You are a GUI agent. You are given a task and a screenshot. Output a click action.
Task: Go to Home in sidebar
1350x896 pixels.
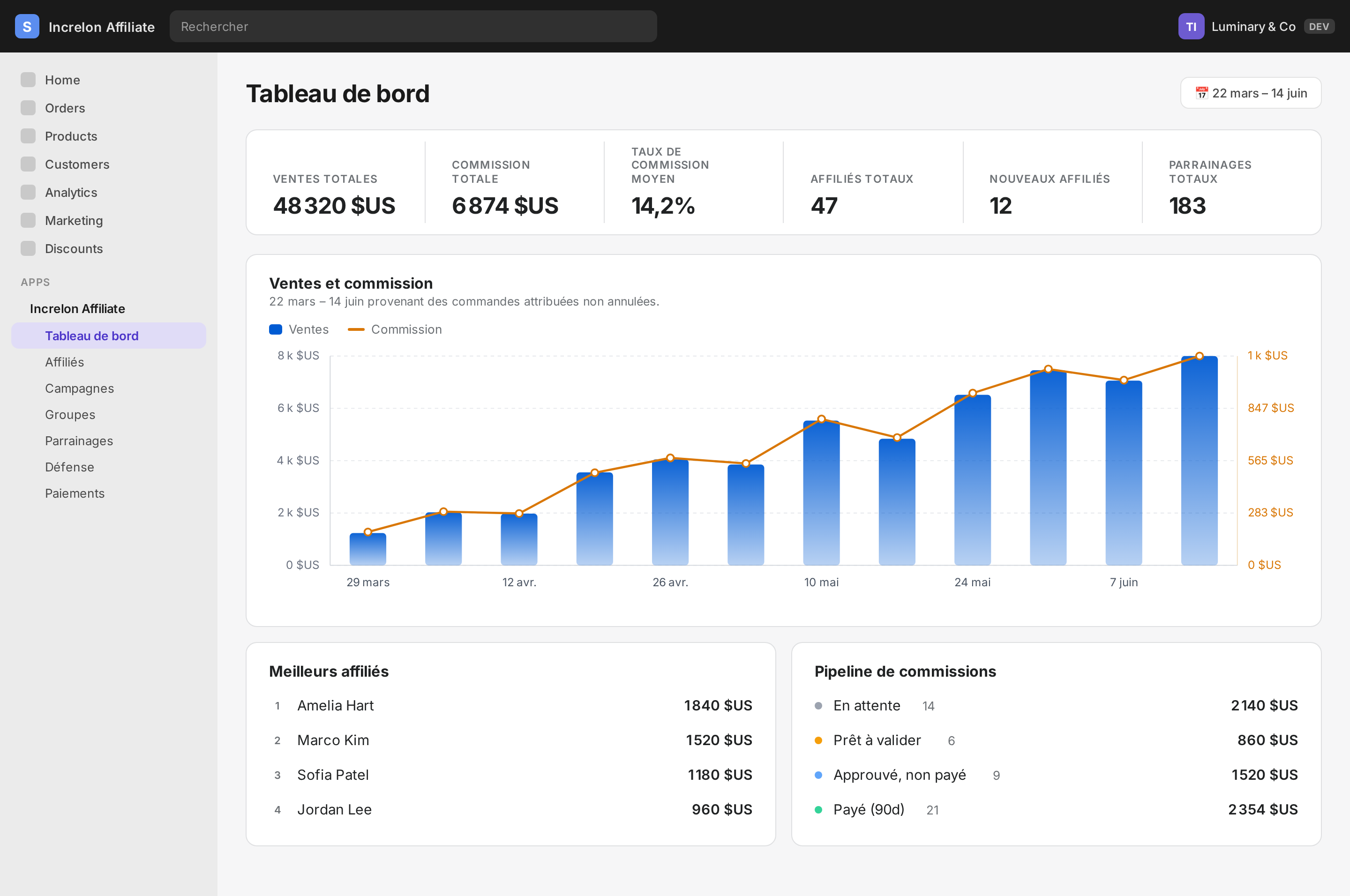click(109, 80)
